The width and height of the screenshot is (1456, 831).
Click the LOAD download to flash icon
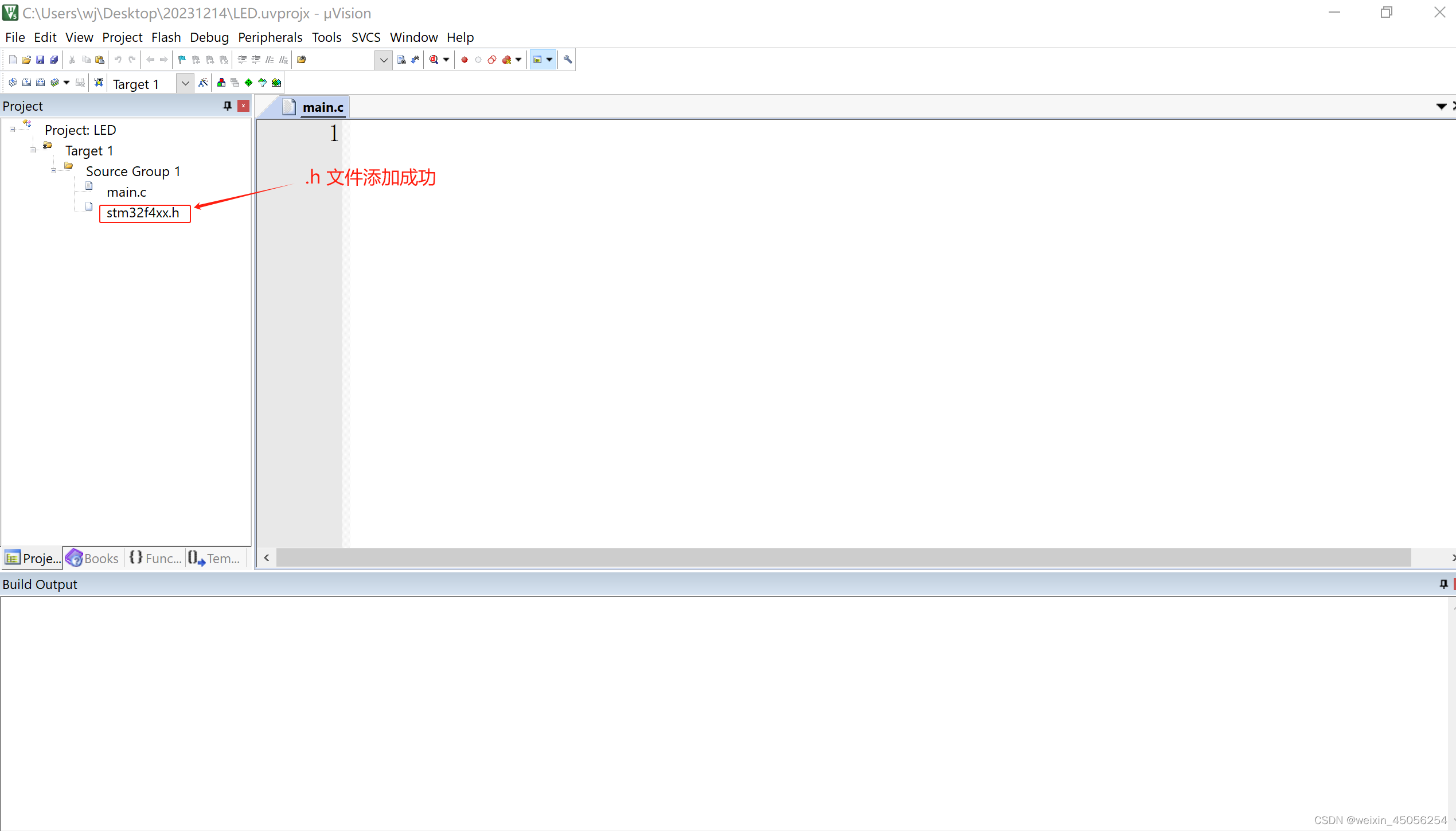pos(99,83)
